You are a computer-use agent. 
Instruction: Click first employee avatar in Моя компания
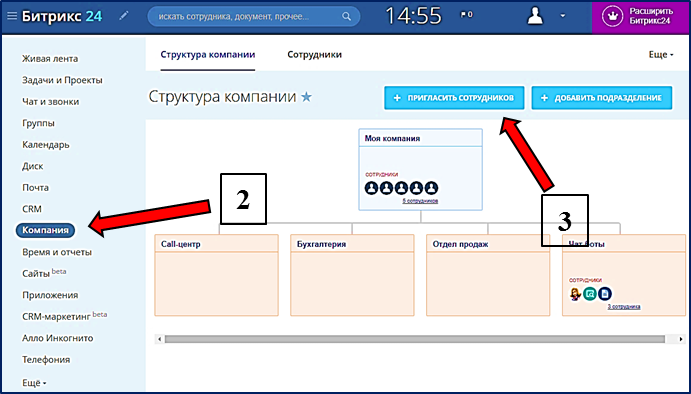(x=372, y=188)
